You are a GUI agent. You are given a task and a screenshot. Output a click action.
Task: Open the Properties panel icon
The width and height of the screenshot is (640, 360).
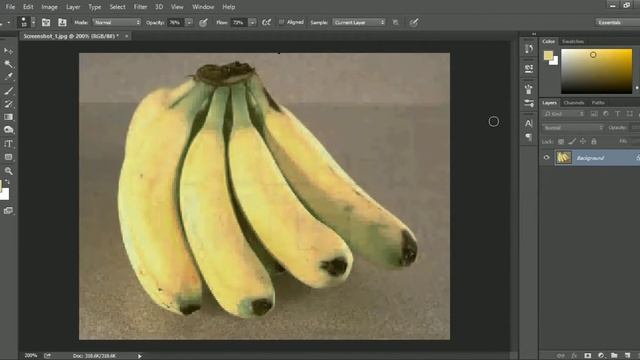tap(529, 68)
